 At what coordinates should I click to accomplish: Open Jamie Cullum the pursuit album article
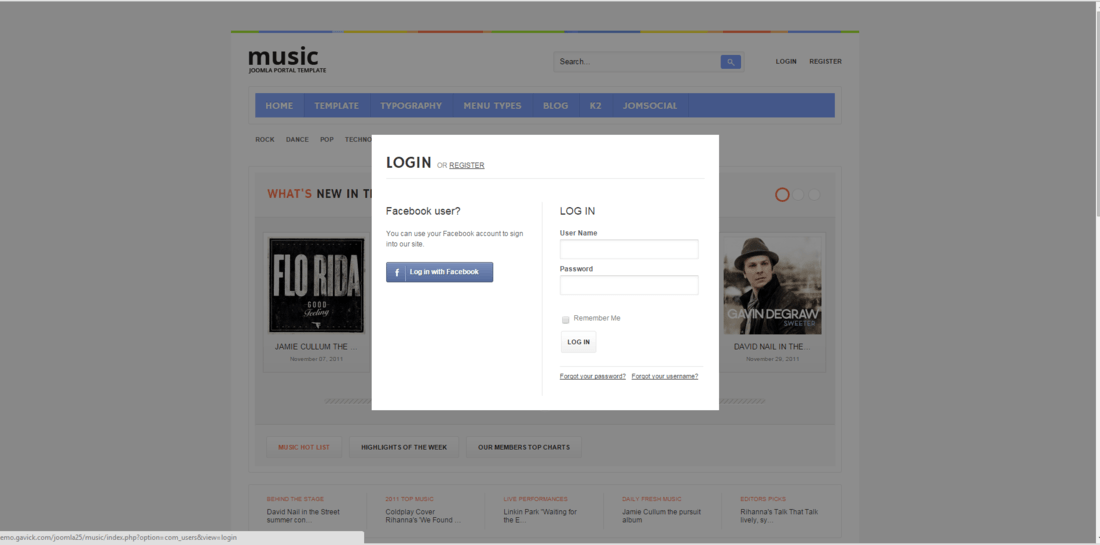coord(662,516)
